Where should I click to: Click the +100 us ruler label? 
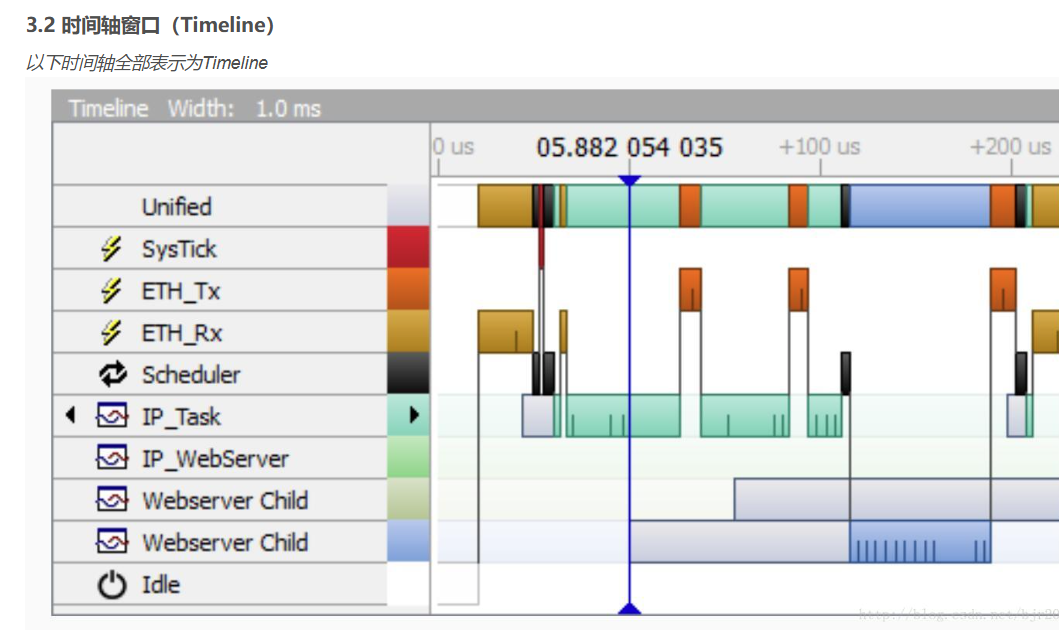[819, 147]
